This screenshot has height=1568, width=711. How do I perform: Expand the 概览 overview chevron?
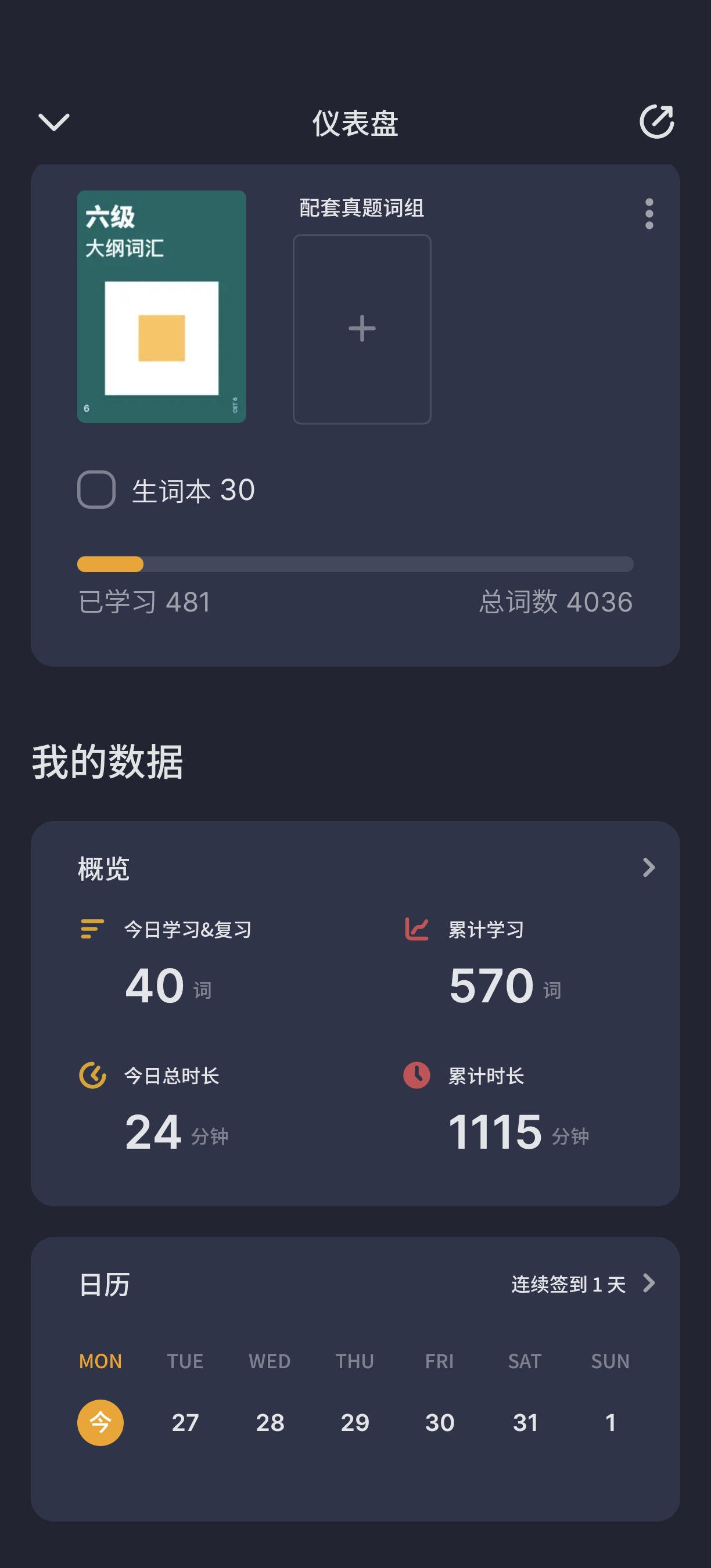click(649, 868)
